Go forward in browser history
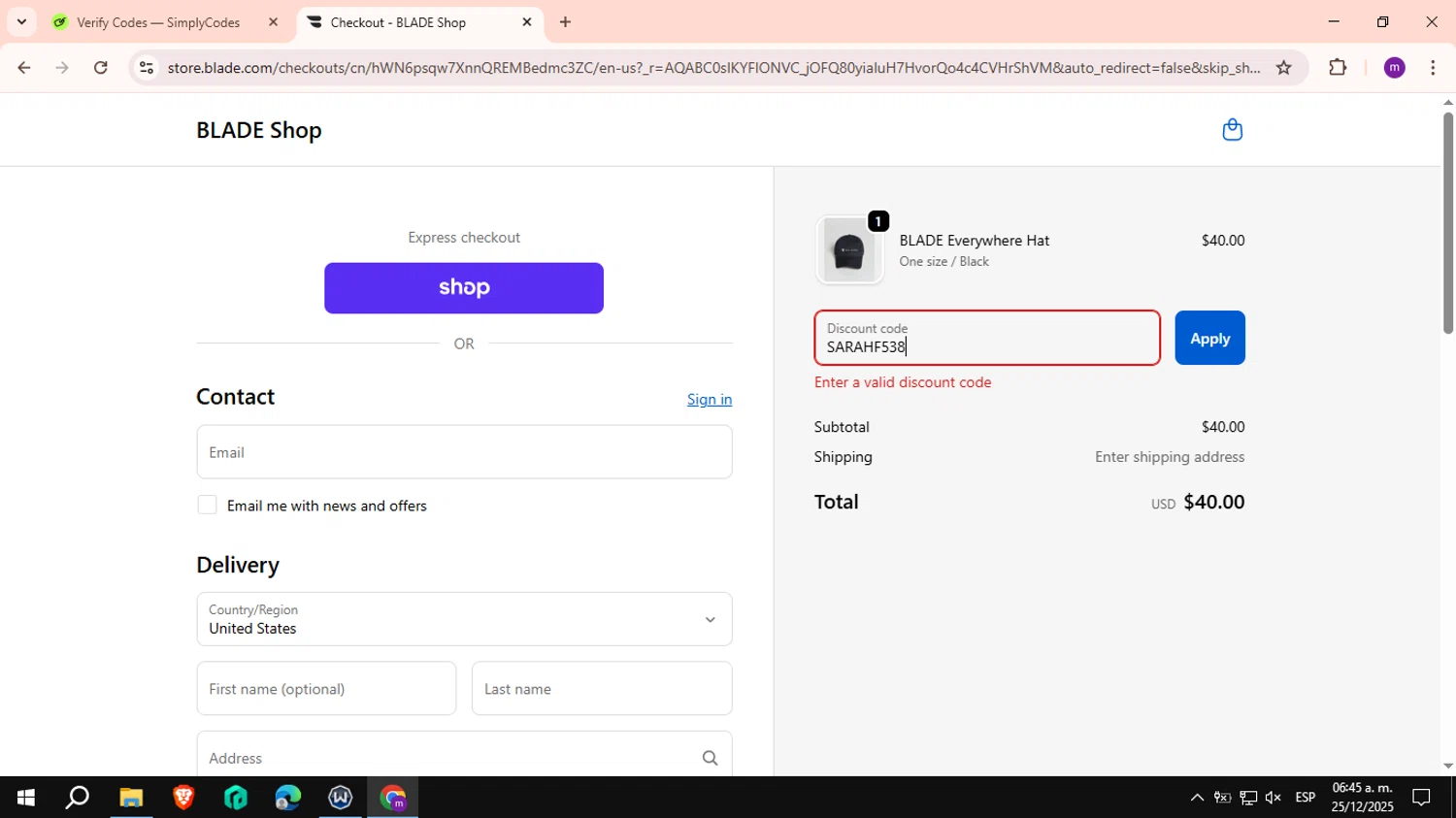Image resolution: width=1456 pixels, height=818 pixels. point(62,68)
